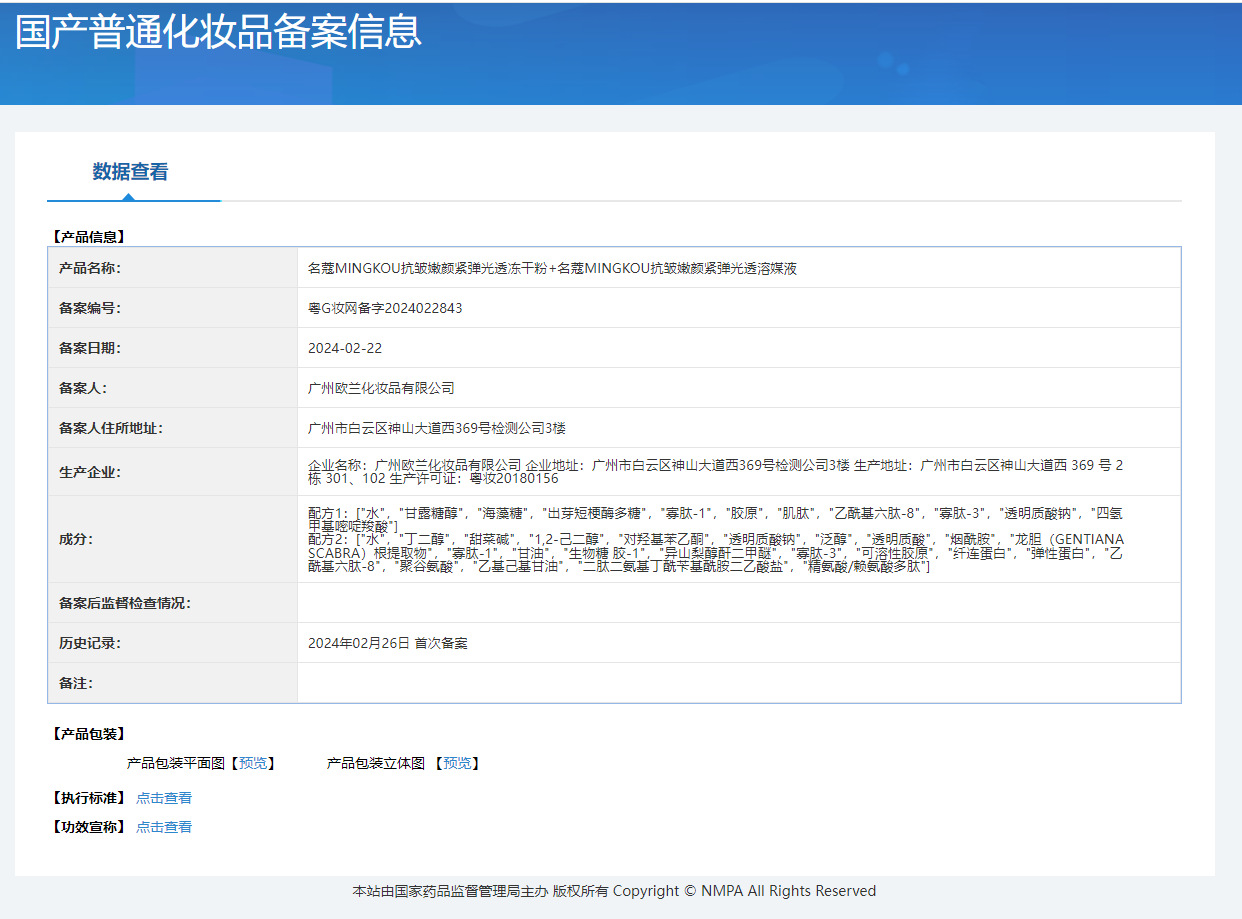
Task: Click 点击查看 next to 功效宣称
Action: (164, 827)
